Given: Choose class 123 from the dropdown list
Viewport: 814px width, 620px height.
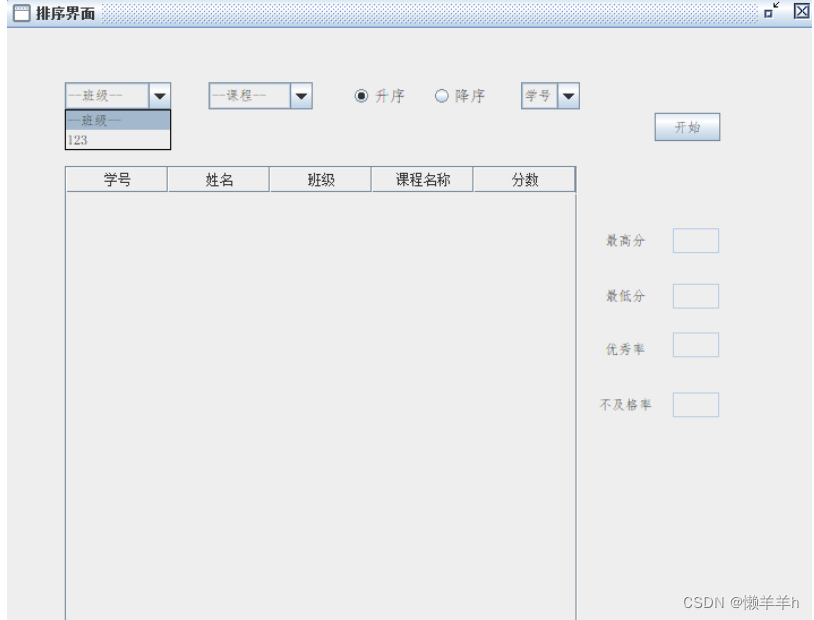Looking at the screenshot, I should point(118,140).
